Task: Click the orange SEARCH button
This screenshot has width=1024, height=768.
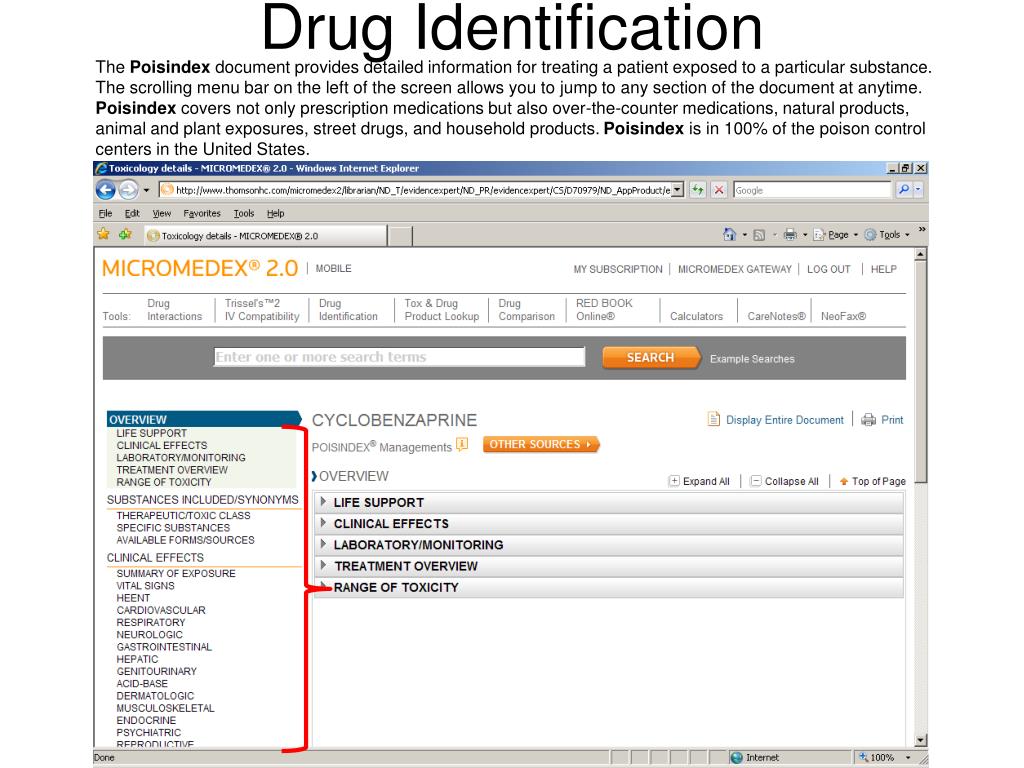Action: tap(650, 357)
